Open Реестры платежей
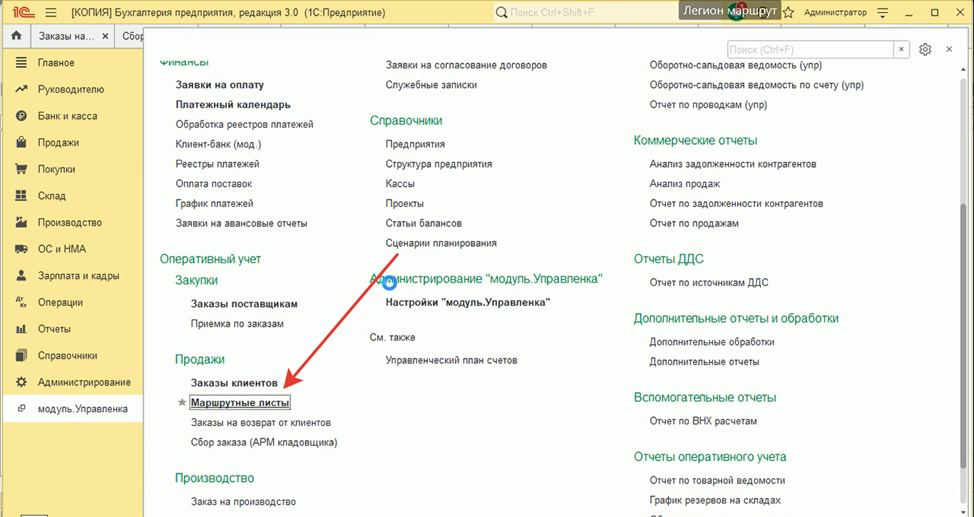 pos(217,164)
